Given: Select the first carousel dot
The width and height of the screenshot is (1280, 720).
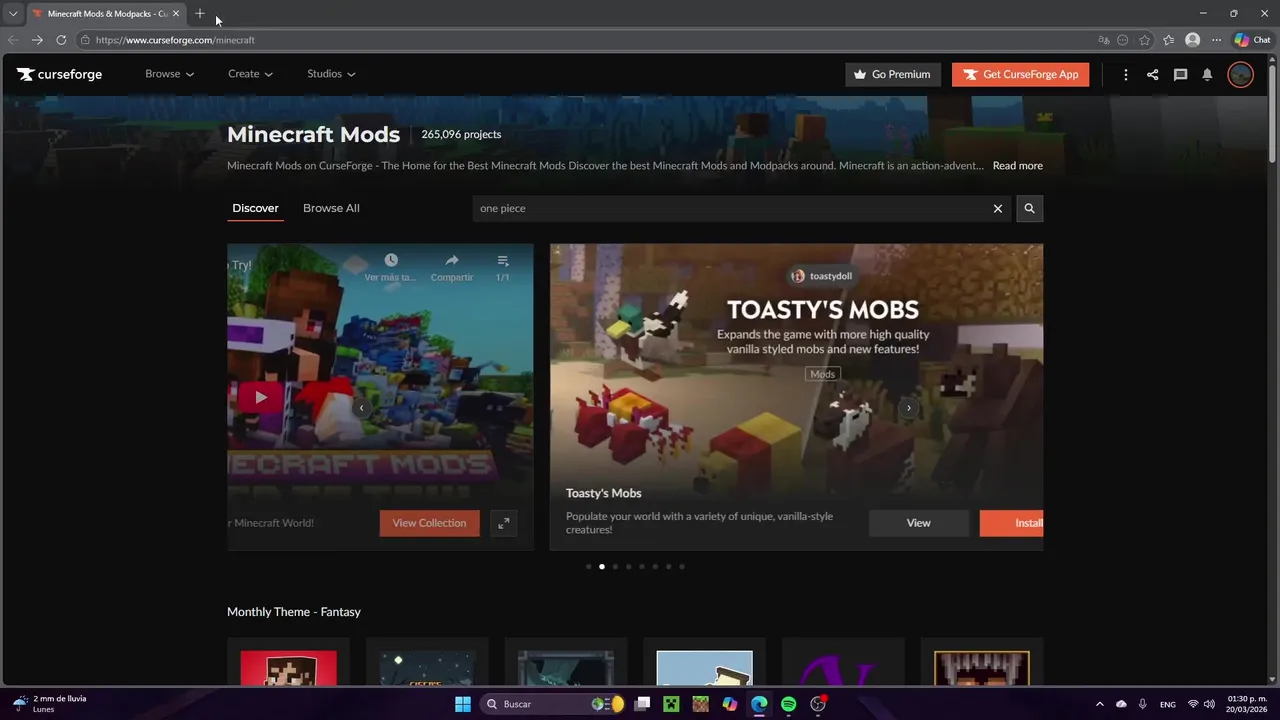Looking at the screenshot, I should click(x=588, y=567).
